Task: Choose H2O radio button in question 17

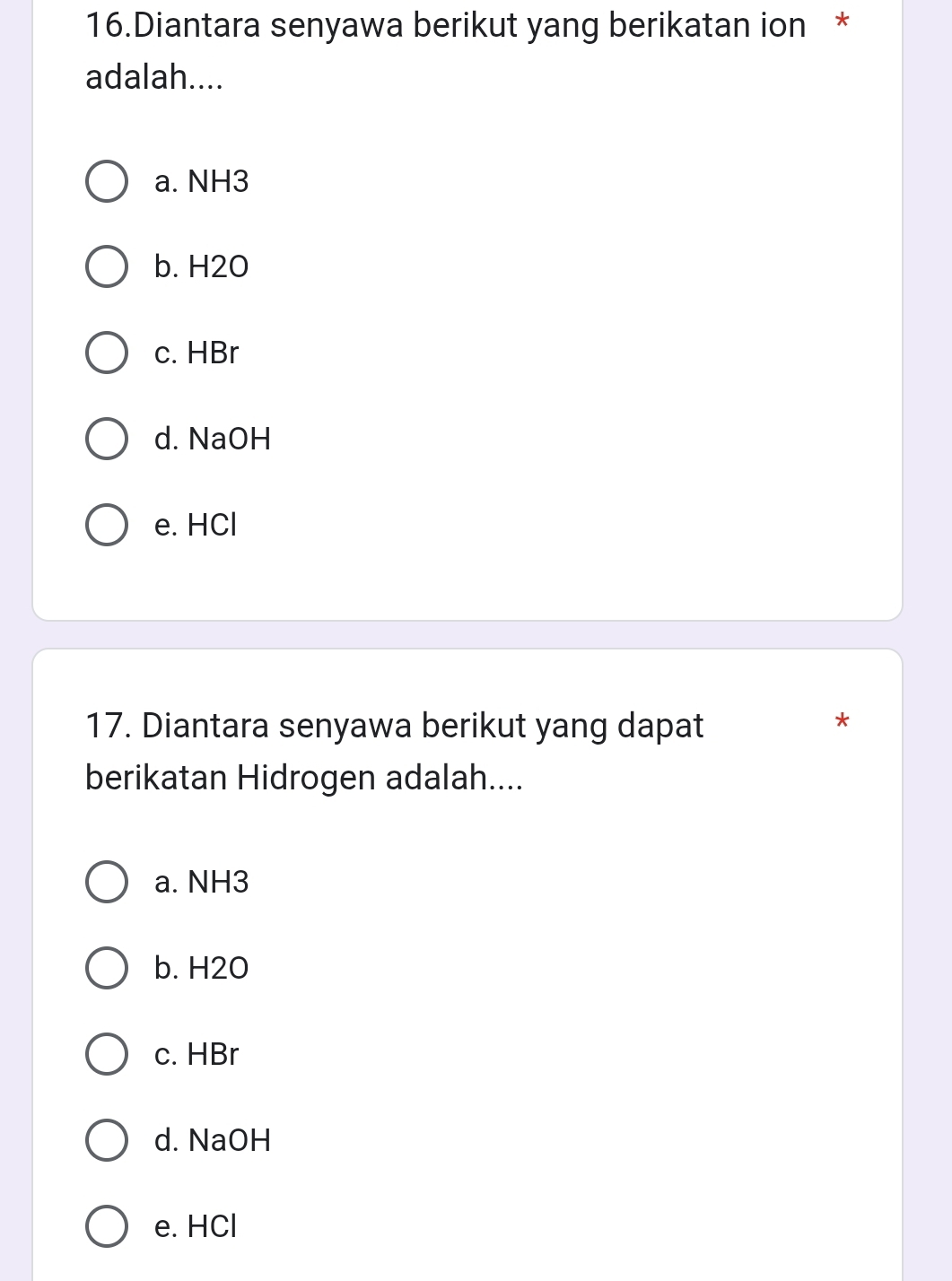Action: [x=107, y=968]
